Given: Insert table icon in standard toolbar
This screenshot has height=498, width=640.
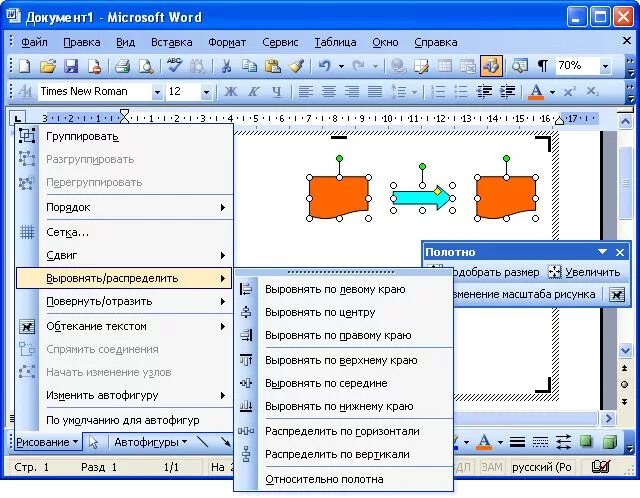Looking at the screenshot, I should 444,66.
